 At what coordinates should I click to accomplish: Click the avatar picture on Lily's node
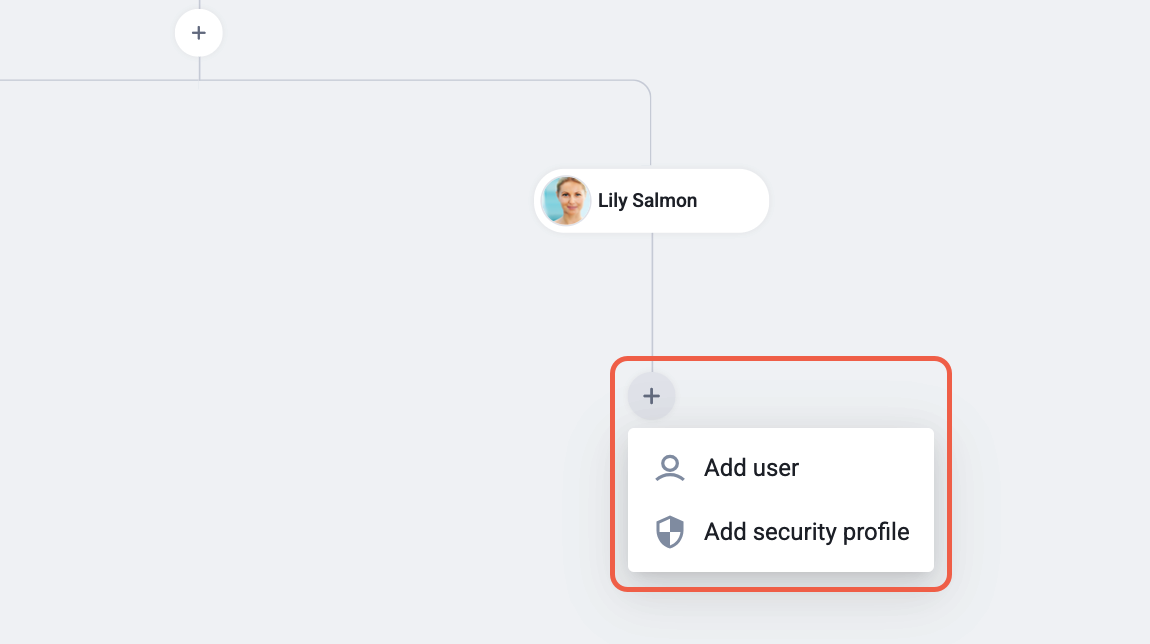(x=565, y=200)
